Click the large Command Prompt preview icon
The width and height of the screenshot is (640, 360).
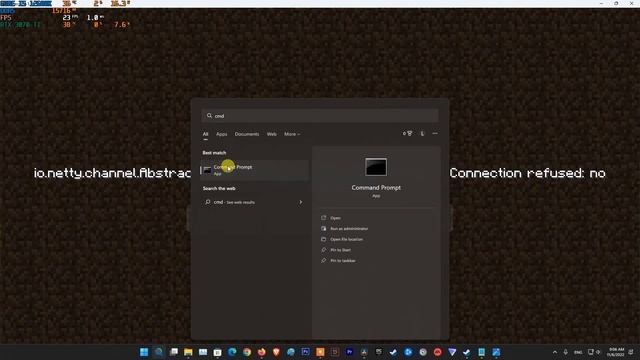tap(376, 167)
